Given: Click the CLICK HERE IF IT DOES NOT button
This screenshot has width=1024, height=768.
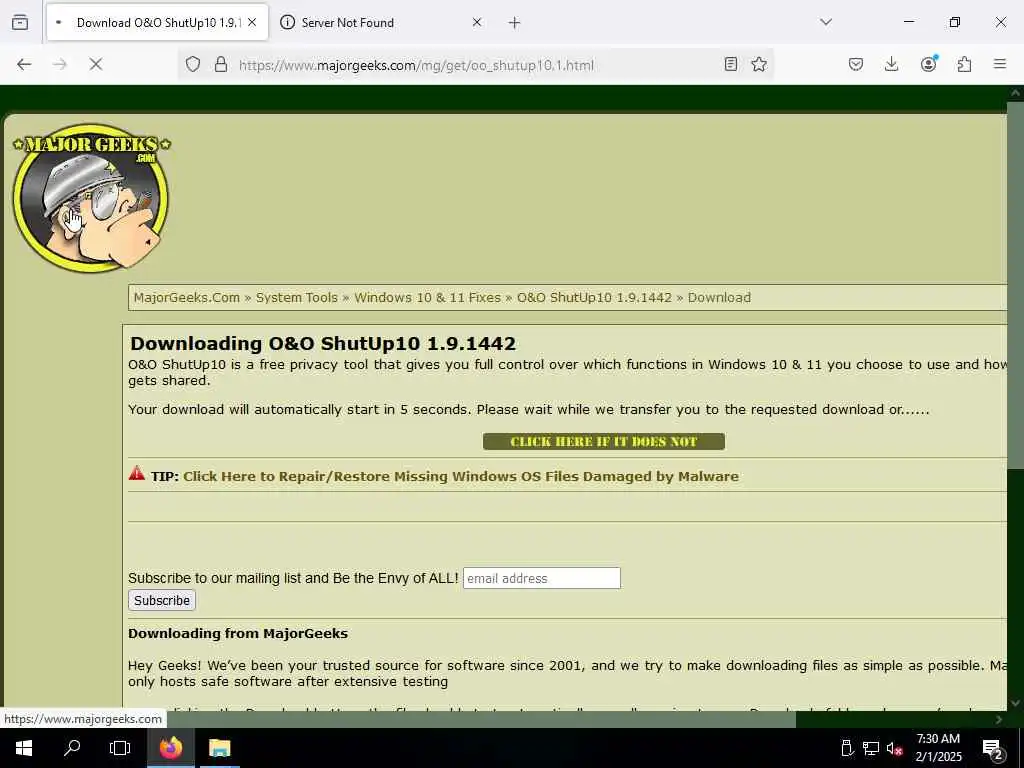Looking at the screenshot, I should point(603,441).
